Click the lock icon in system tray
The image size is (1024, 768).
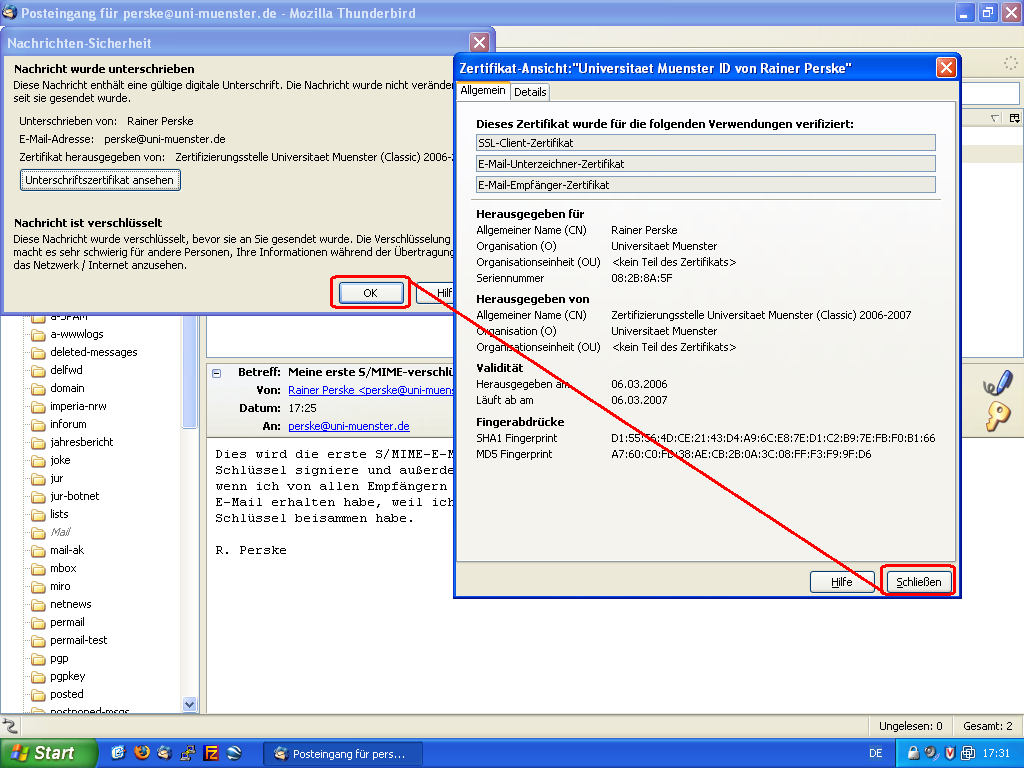point(912,753)
